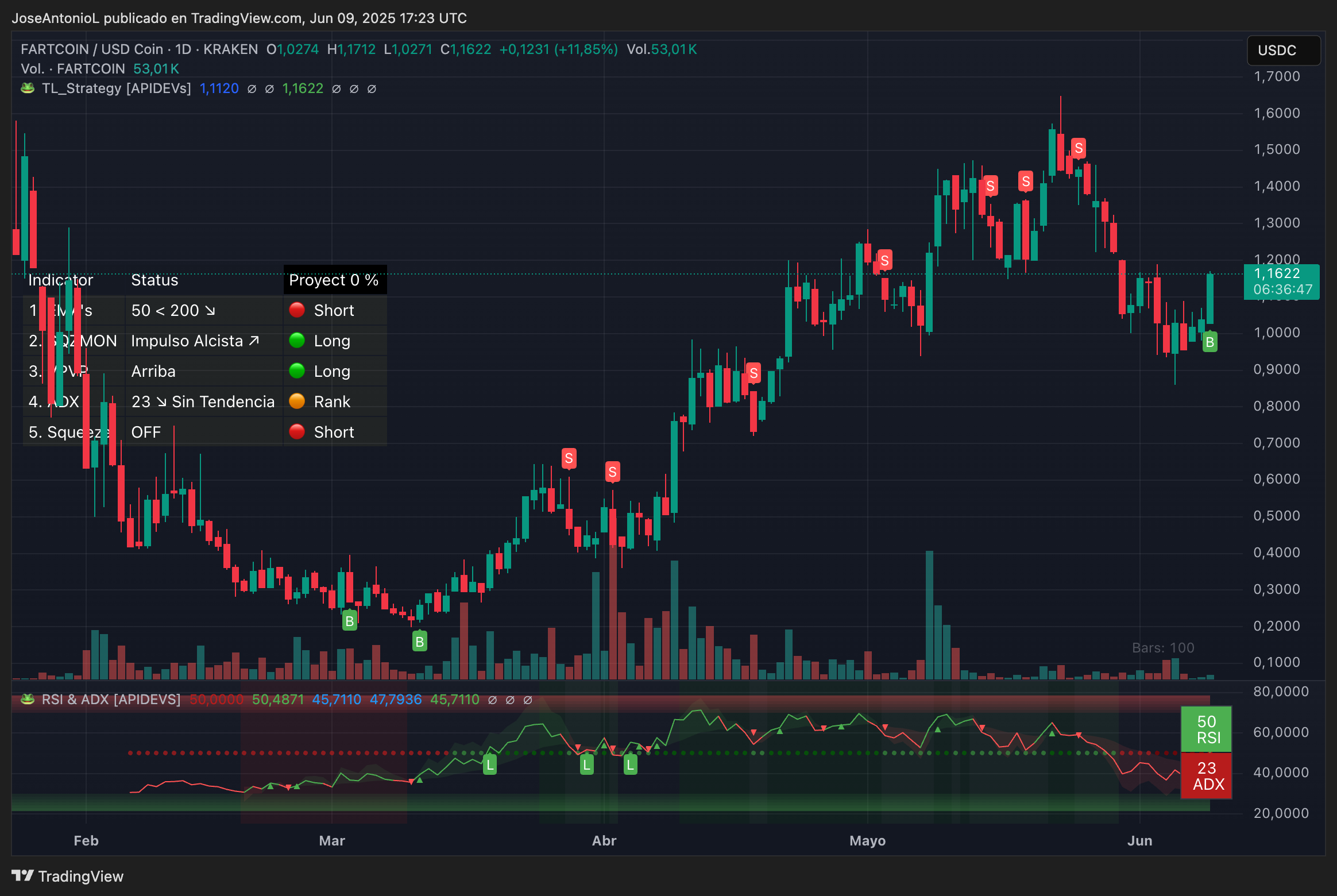Image resolution: width=1337 pixels, height=896 pixels.
Task: Click the Vol.53,01K value in header
Action: (x=662, y=49)
